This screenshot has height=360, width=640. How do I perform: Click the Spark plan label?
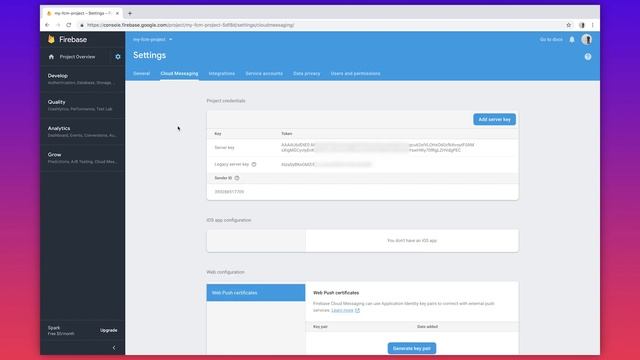click(x=54, y=328)
